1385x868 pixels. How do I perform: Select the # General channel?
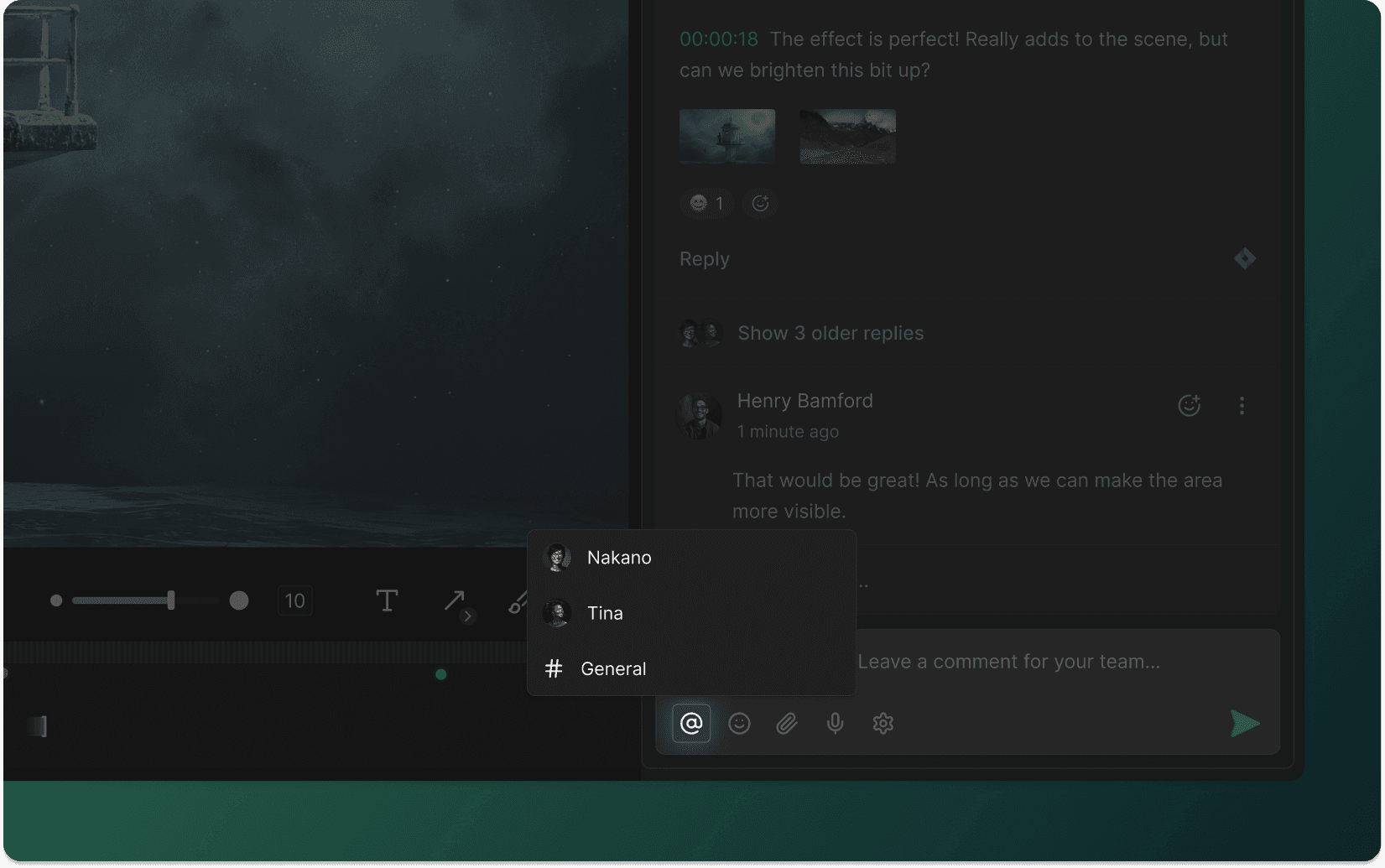pos(691,668)
